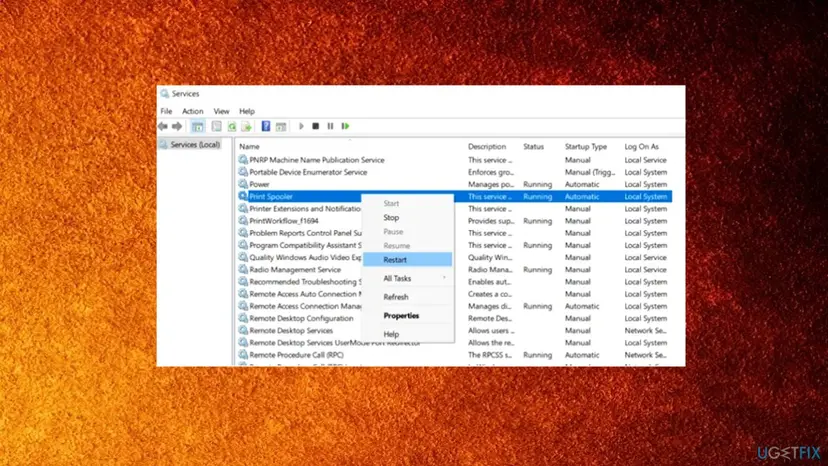Select the Power service name
This screenshot has height=466, width=828.
259,184
